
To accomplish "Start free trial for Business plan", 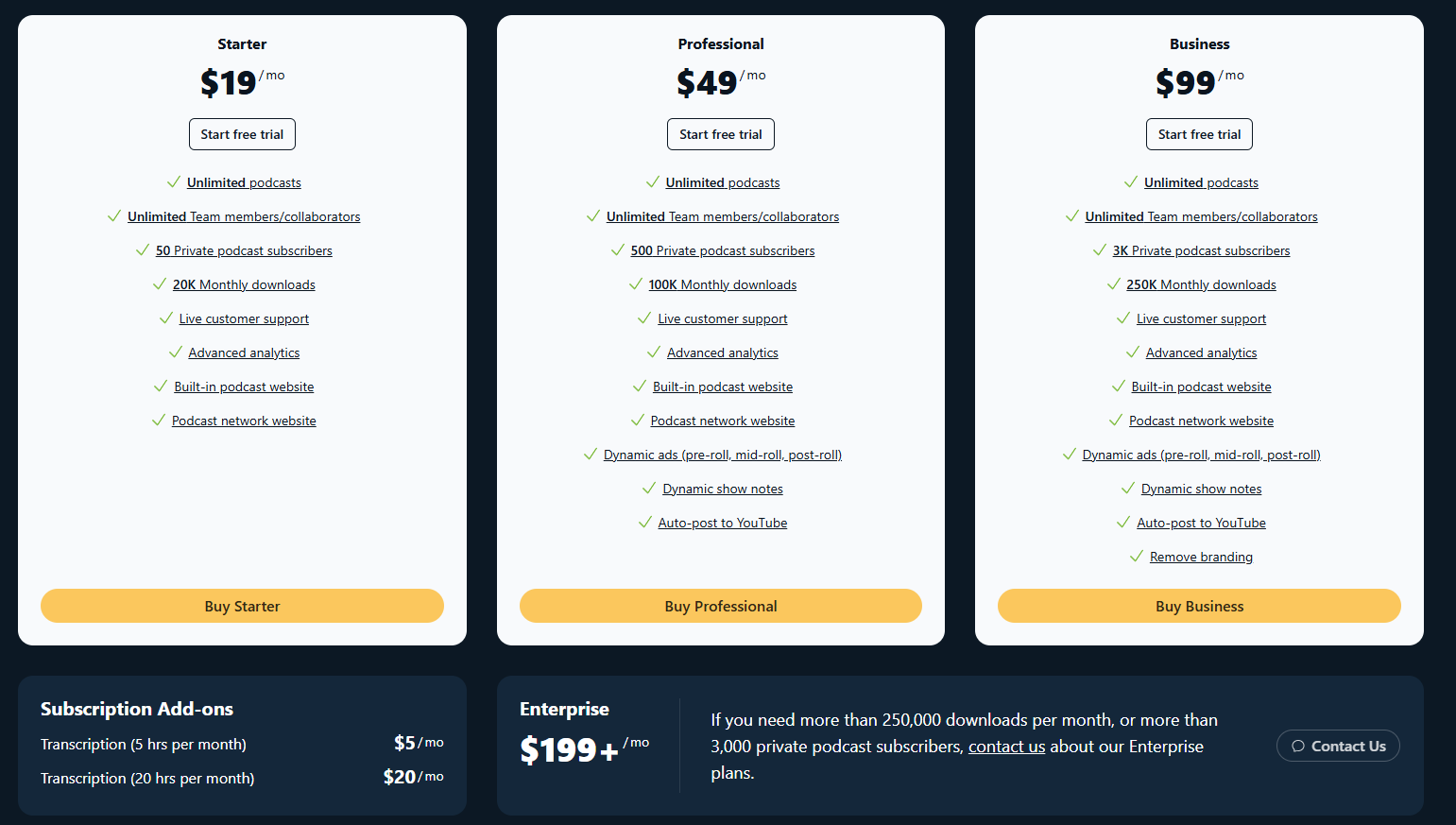I will (x=1199, y=134).
